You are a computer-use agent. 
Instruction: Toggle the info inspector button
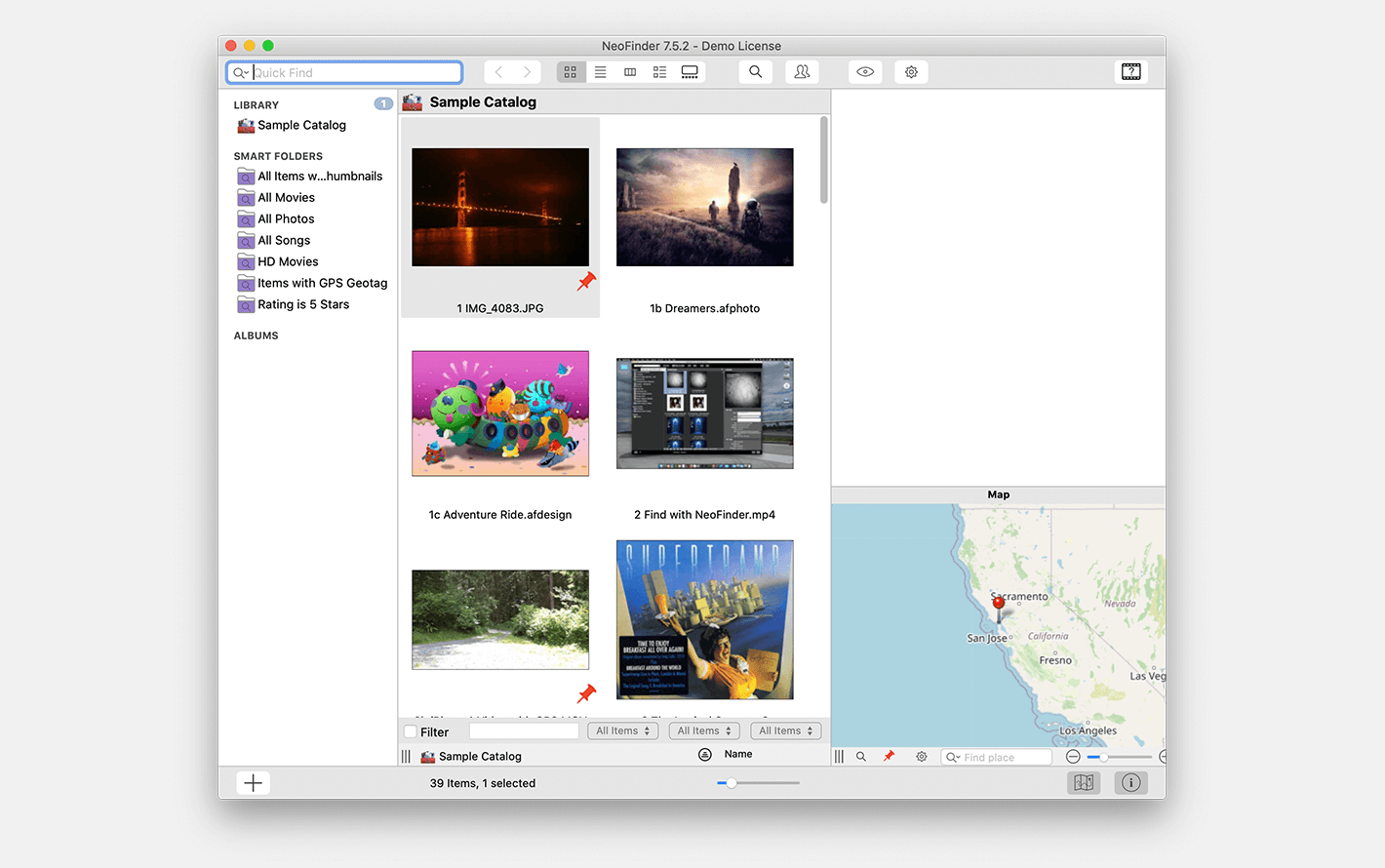coord(1130,783)
